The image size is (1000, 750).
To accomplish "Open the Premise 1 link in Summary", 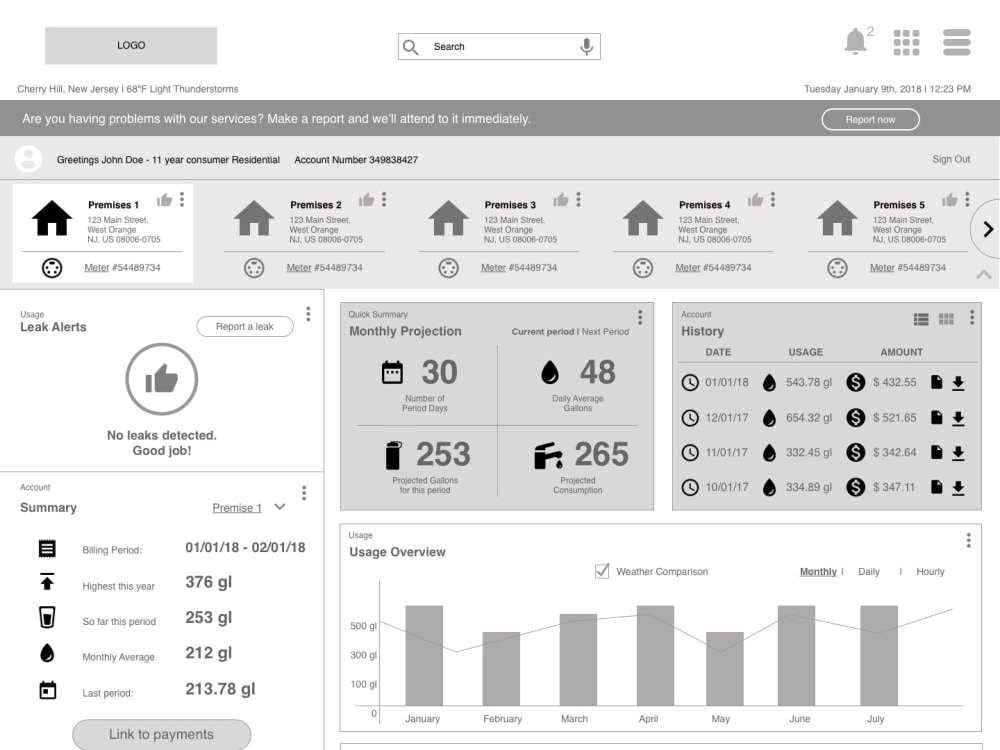I will pyautogui.click(x=237, y=508).
